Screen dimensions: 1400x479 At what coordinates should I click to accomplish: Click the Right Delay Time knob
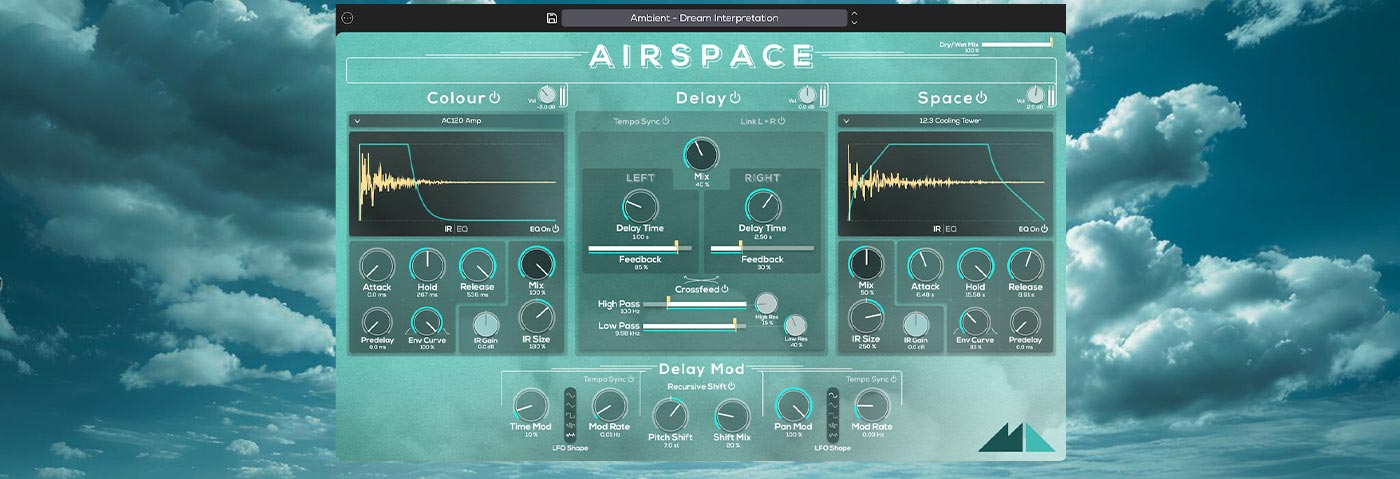[x=762, y=206]
